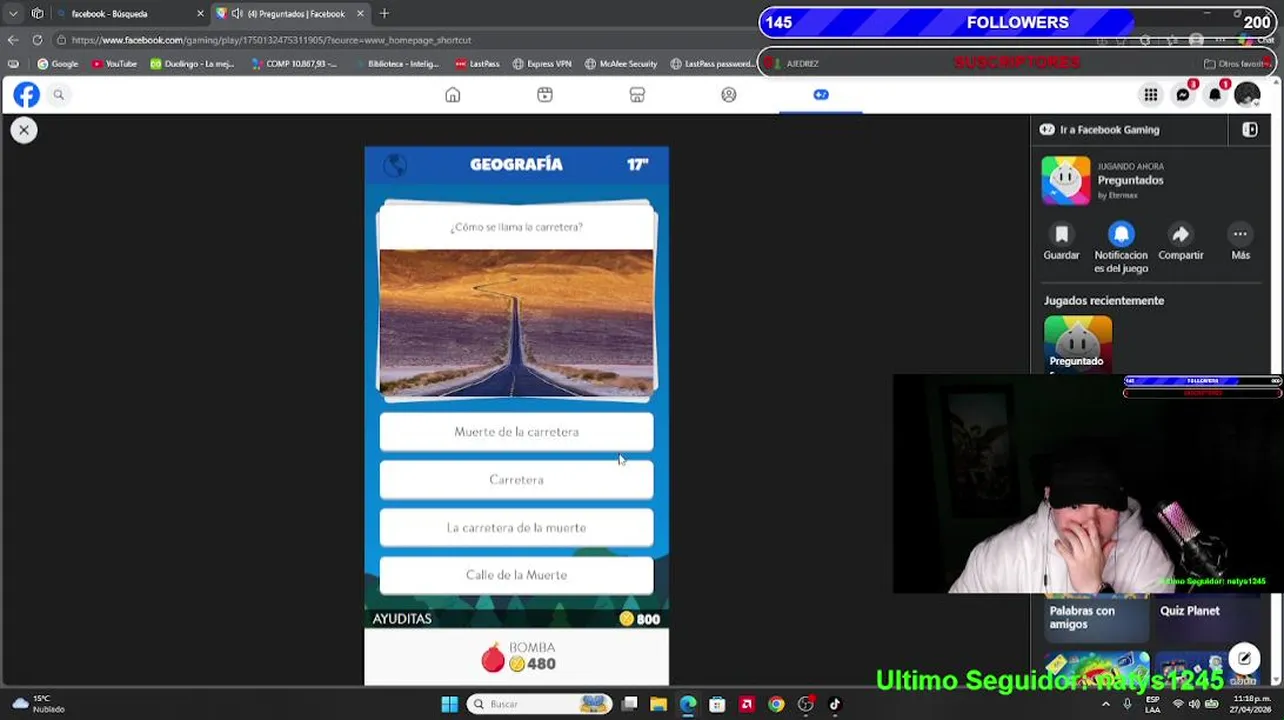Click the 800 coins balance
This screenshot has height=720, width=1284.
[640, 619]
